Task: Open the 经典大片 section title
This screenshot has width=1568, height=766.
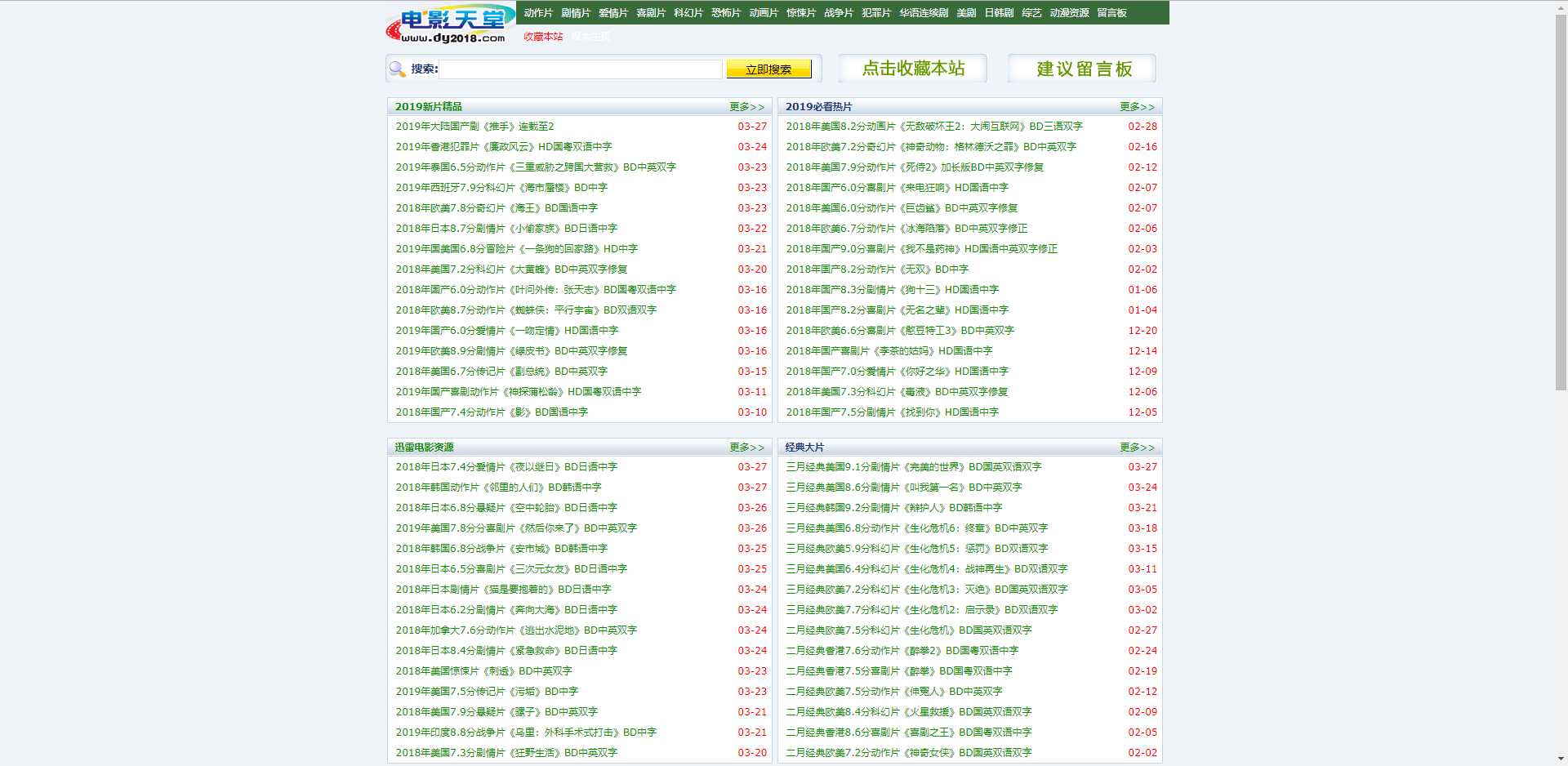Action: coord(805,448)
